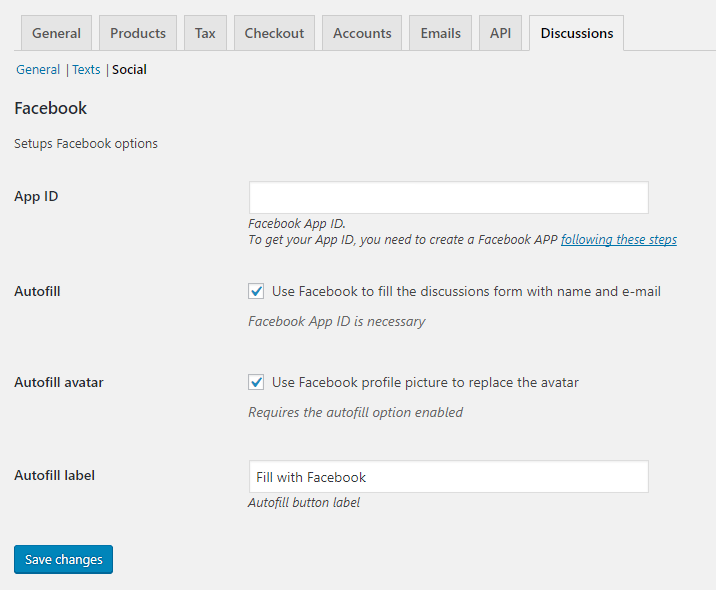Uncheck the Autofill avatar checkbox

(x=256, y=382)
